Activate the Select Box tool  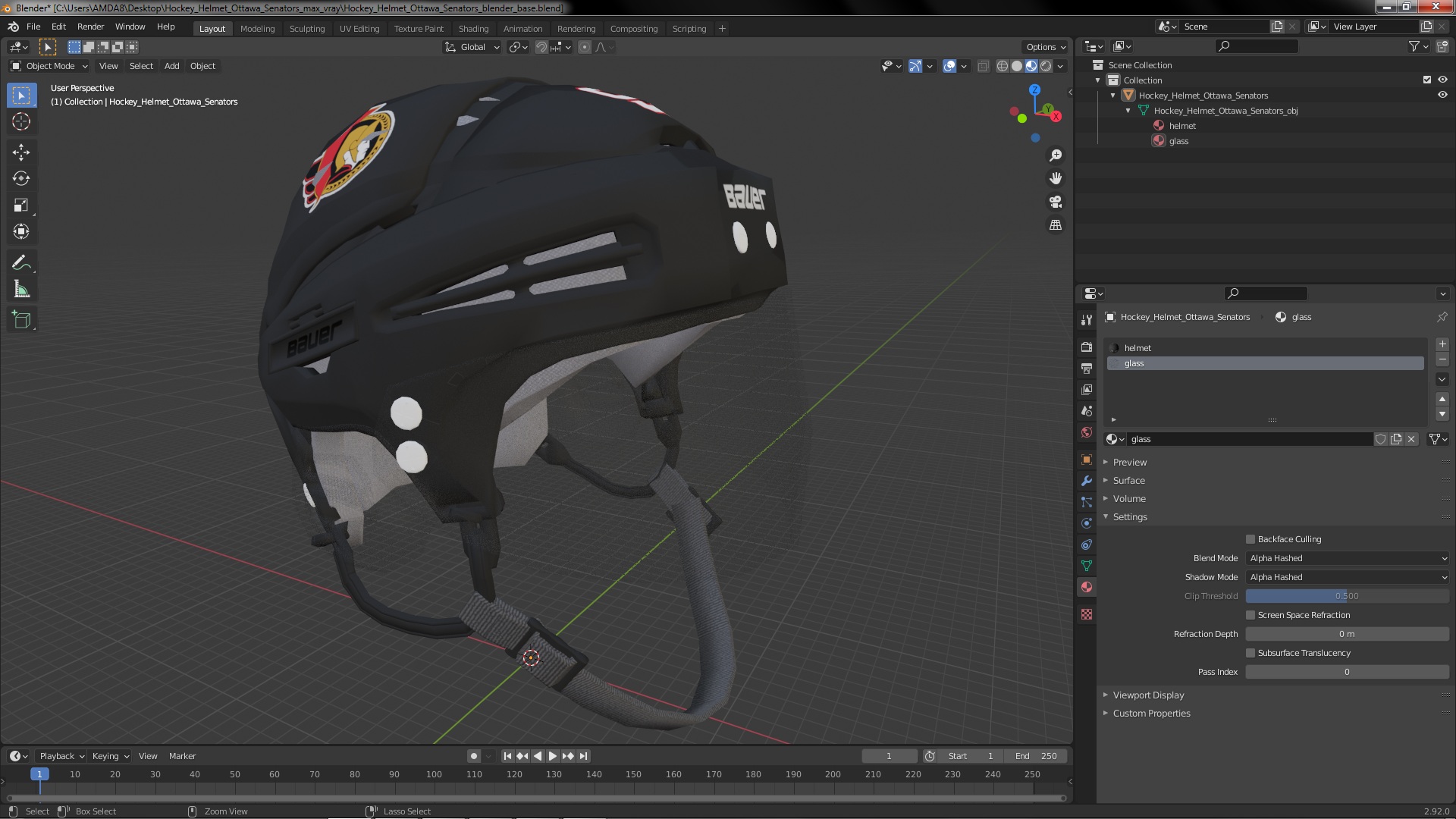(x=21, y=95)
